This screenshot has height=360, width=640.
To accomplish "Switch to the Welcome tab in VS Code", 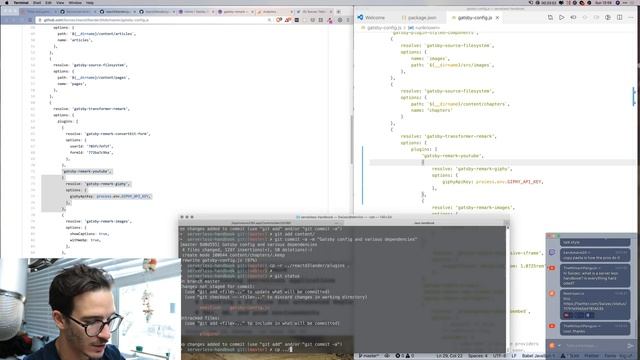I will [x=371, y=18].
